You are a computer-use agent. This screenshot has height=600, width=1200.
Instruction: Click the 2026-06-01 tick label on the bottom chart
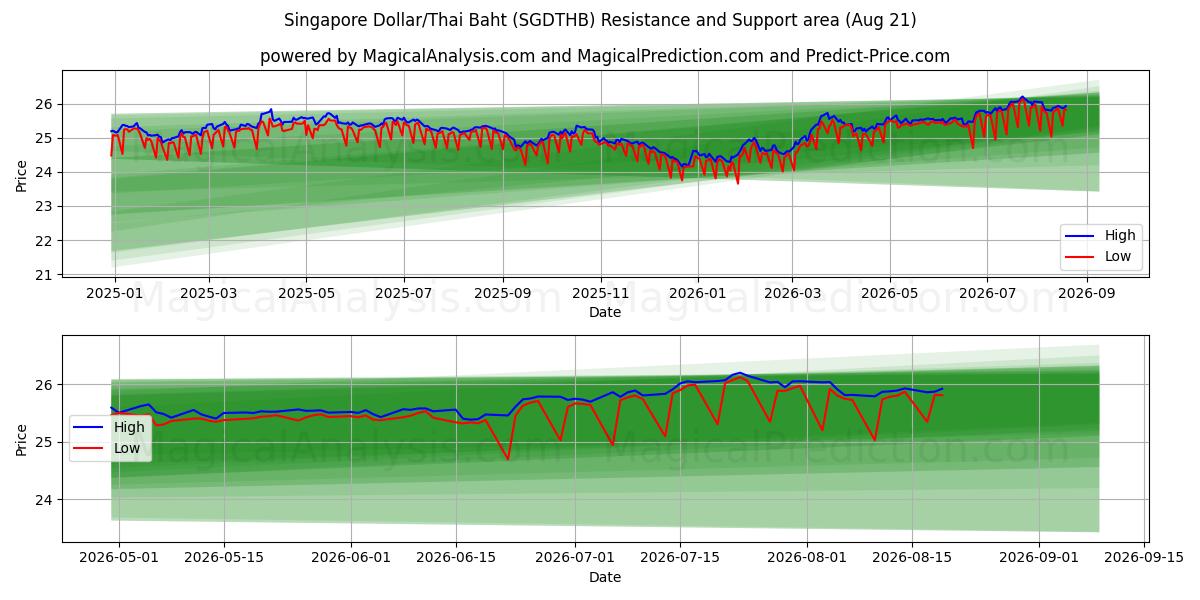pos(352,559)
